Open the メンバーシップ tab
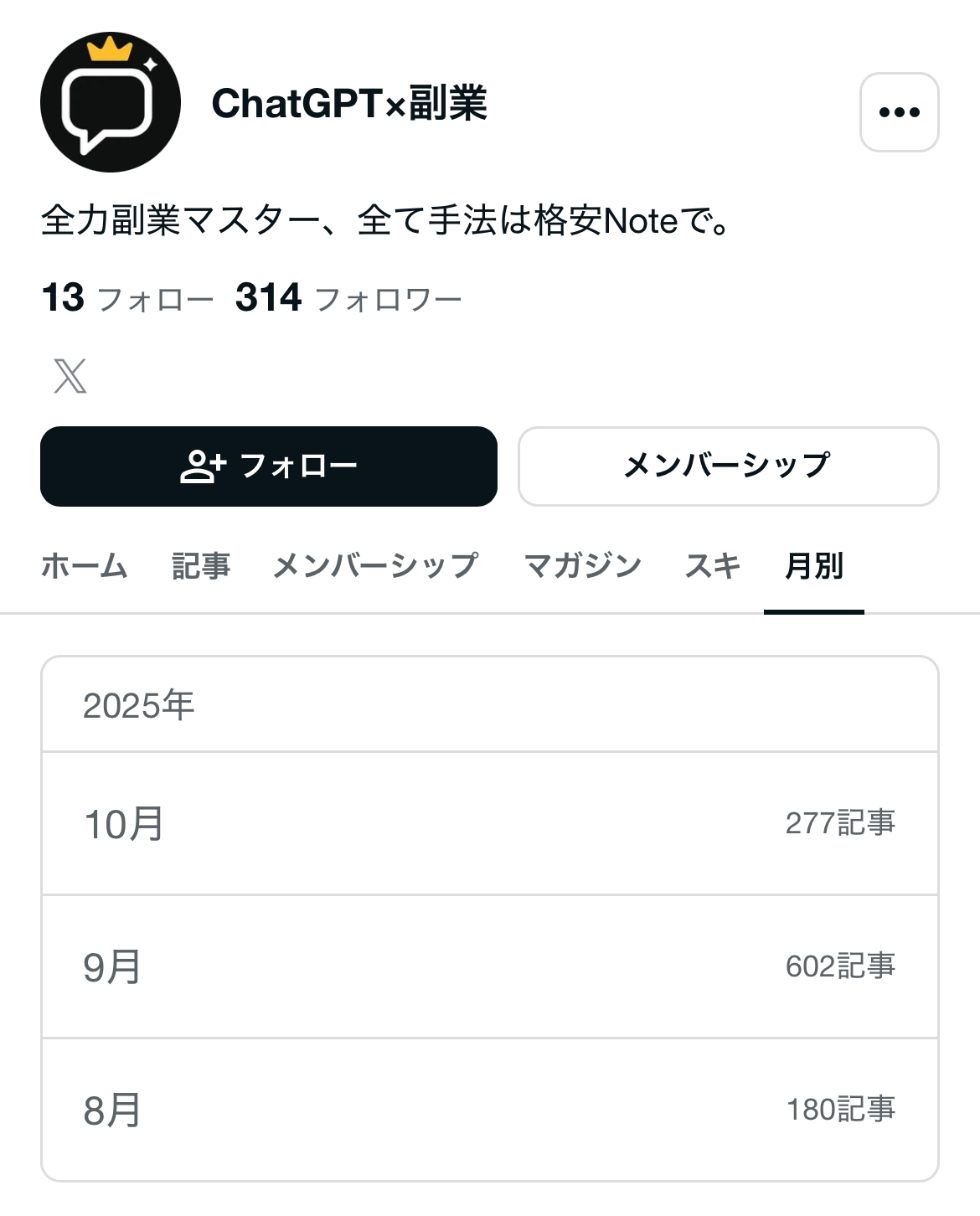Viewport: 980px width, 1216px height. pyautogui.click(x=376, y=566)
